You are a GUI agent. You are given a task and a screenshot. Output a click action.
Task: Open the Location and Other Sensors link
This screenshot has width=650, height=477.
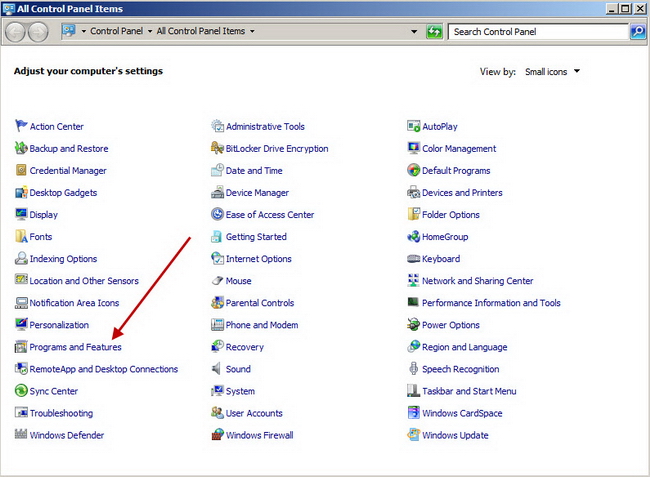tap(84, 281)
